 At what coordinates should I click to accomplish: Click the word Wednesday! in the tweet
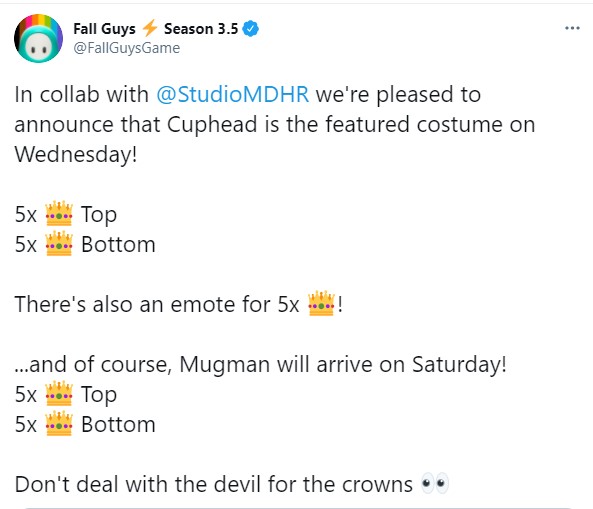click(76, 154)
